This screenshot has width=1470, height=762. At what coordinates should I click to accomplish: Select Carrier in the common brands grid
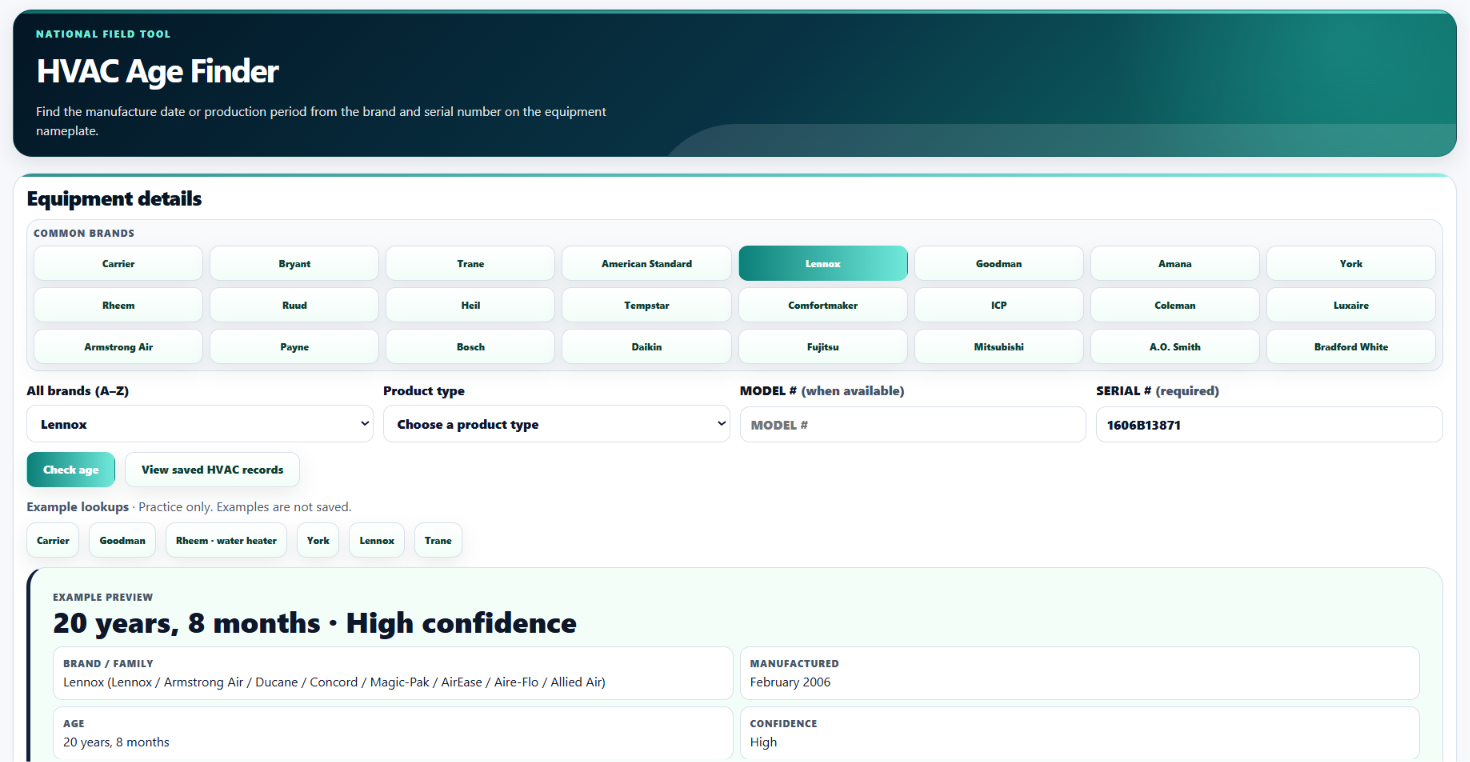(x=118, y=264)
